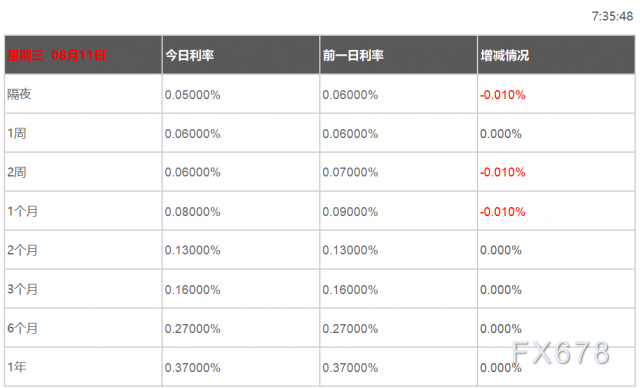
Task: Click the 7:35:48 timestamp
Action: pos(612,16)
